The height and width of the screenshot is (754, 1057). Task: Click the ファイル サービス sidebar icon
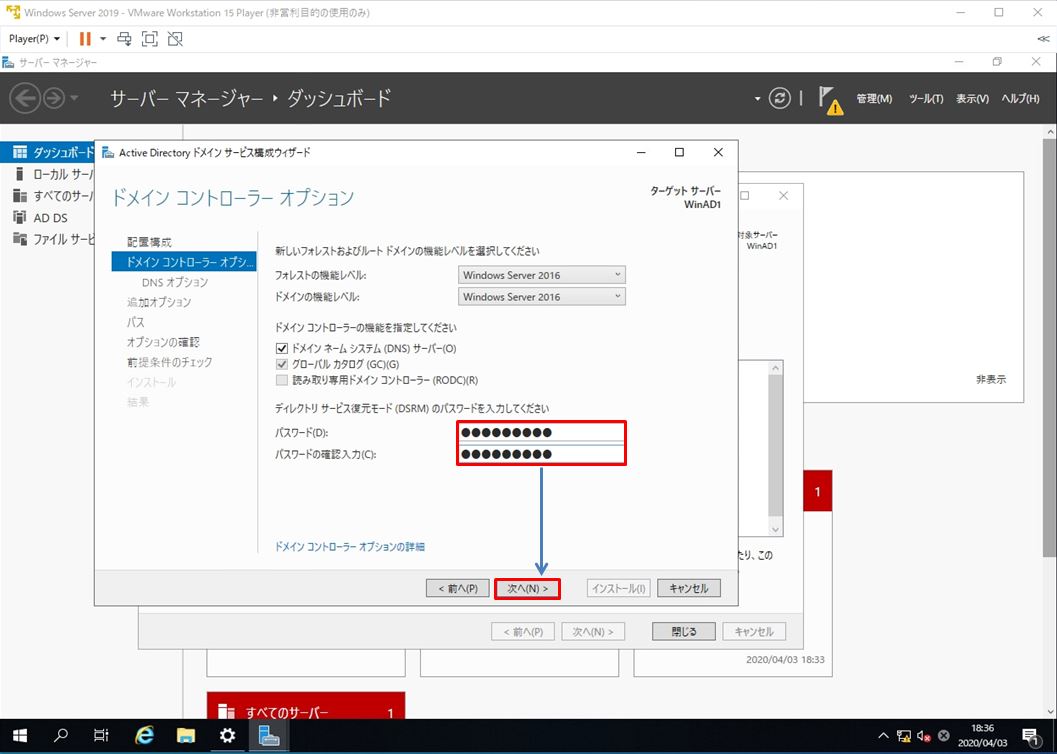[x=20, y=239]
